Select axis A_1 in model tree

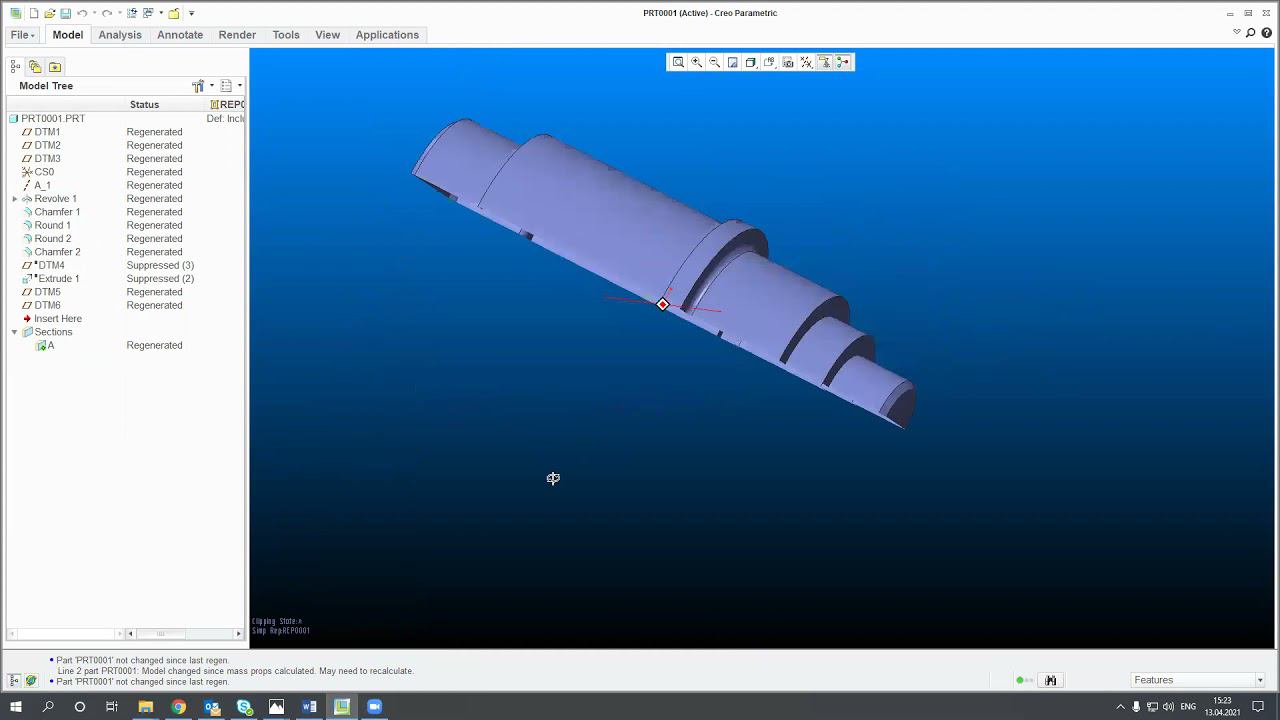(x=42, y=186)
